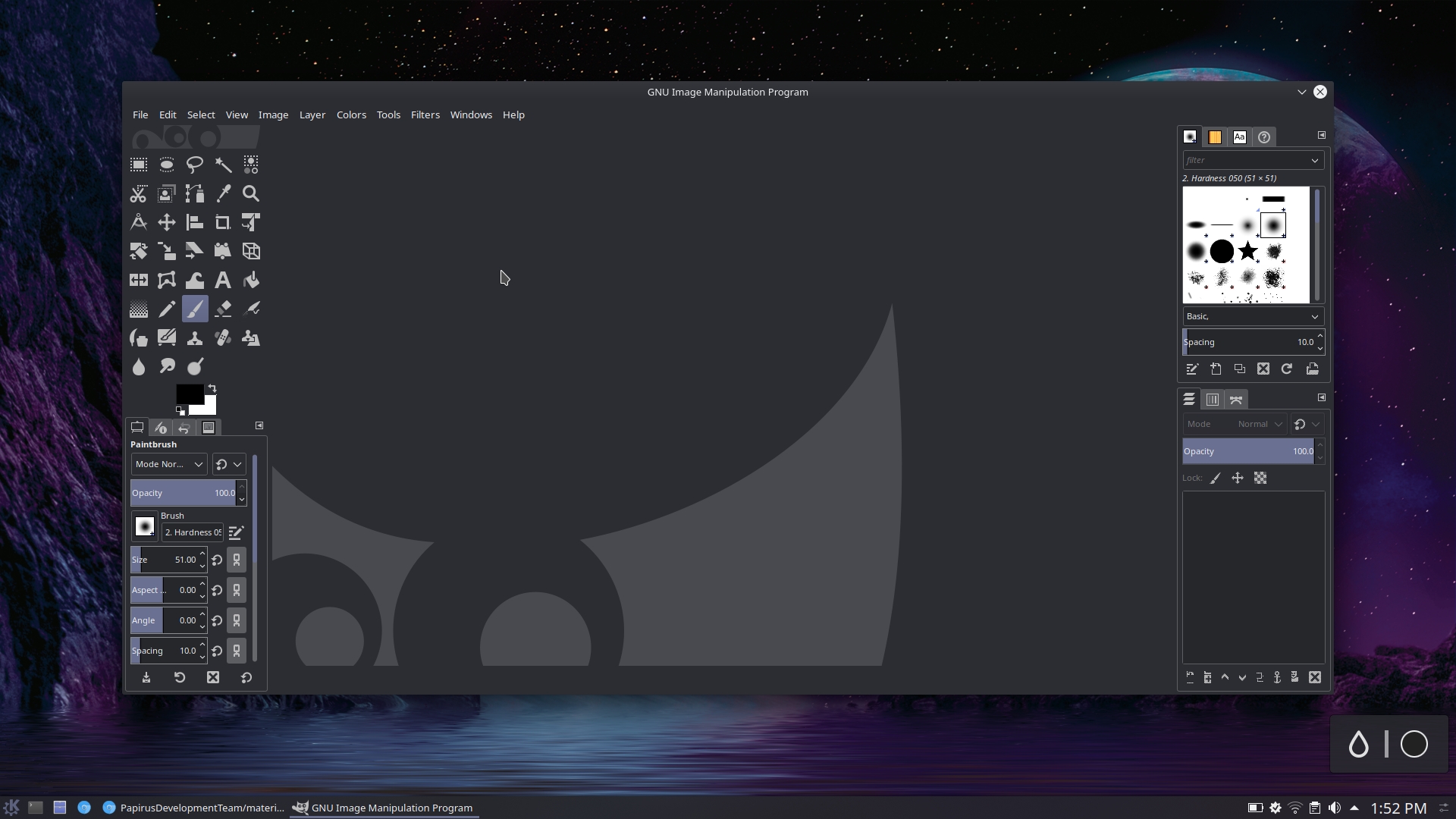
Task: Edit the active brush
Action: click(1192, 369)
